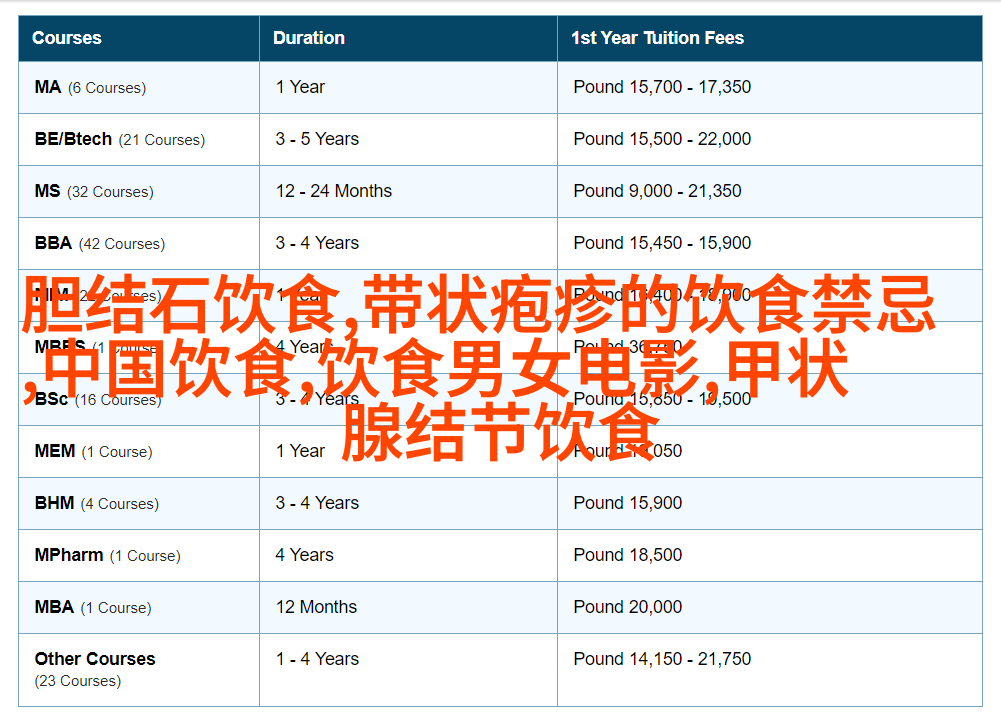Select the 12 - 24 Months duration cell
Image resolution: width=1001 pixels, height=720 pixels.
tap(334, 191)
